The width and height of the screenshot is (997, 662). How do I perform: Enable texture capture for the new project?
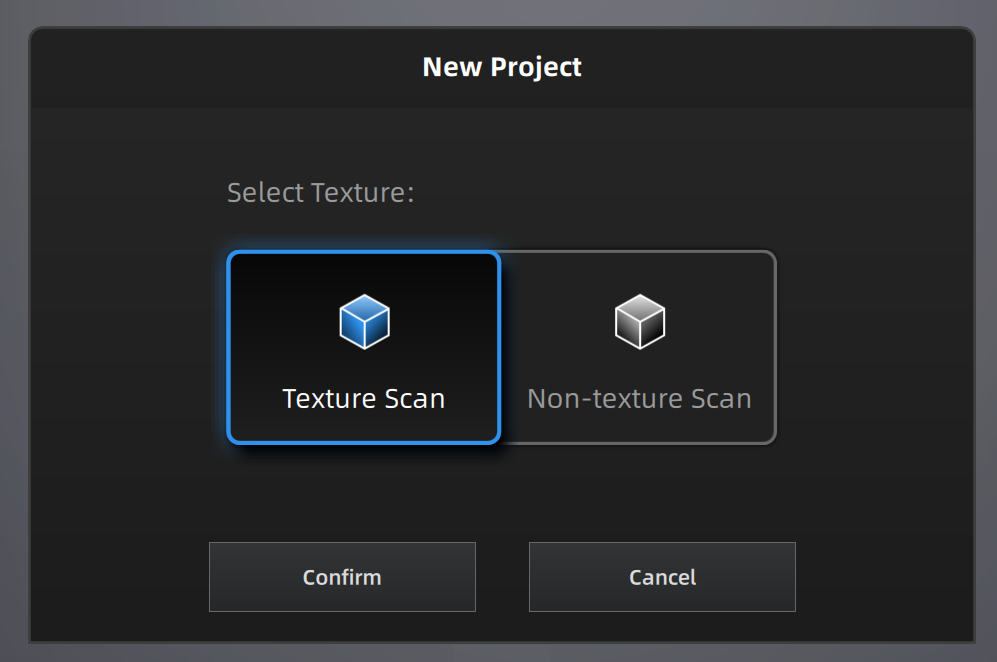pyautogui.click(x=363, y=347)
